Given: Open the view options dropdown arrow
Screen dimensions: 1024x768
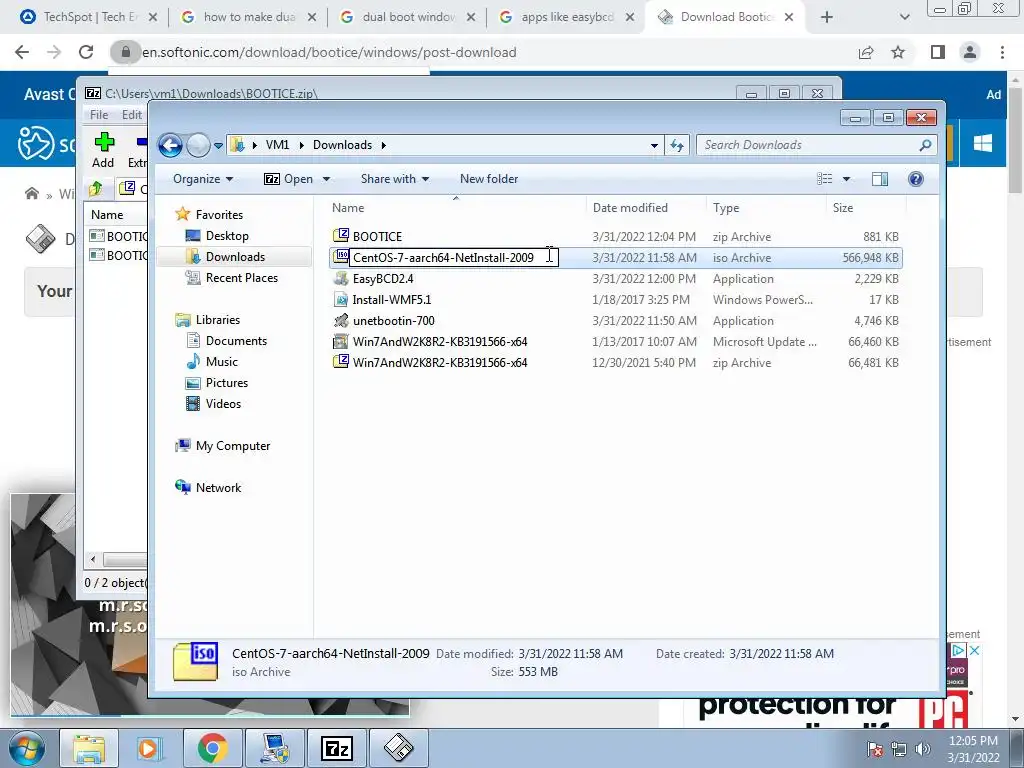Looking at the screenshot, I should point(846,179).
